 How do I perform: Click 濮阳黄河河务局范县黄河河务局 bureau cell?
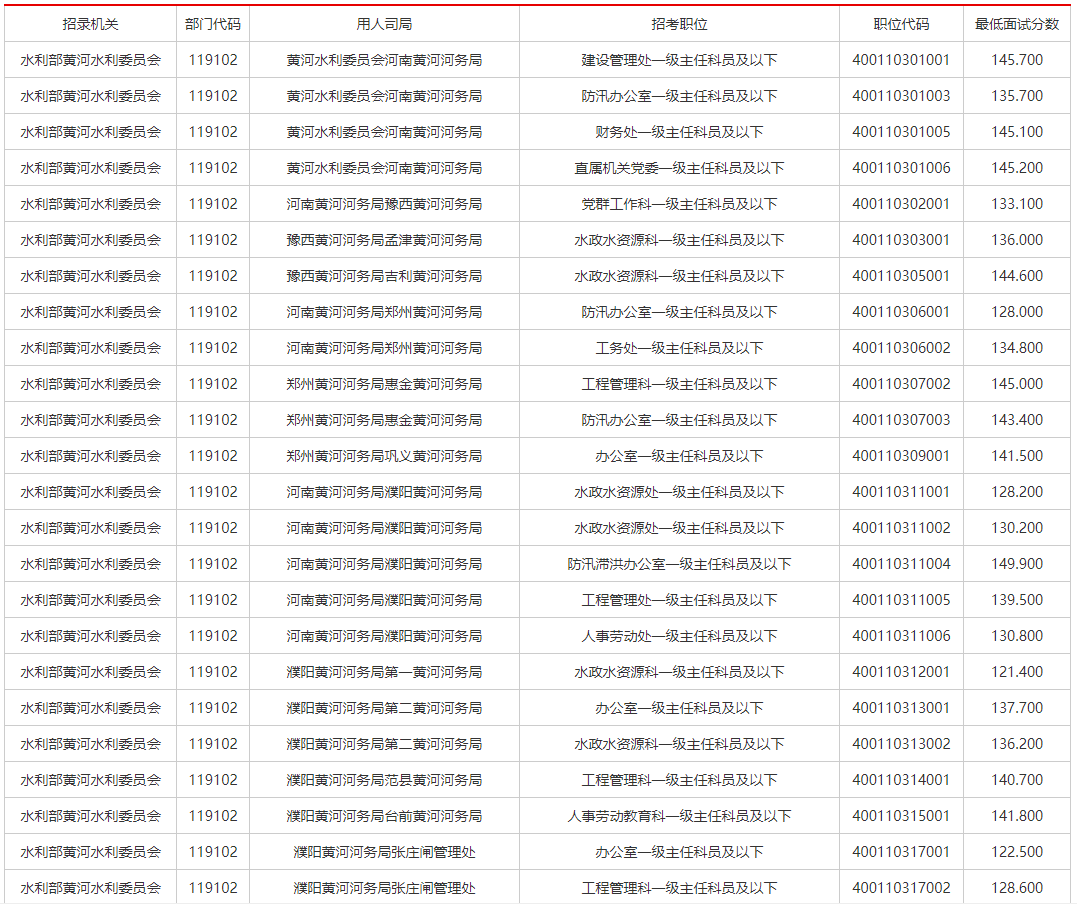[x=384, y=780]
